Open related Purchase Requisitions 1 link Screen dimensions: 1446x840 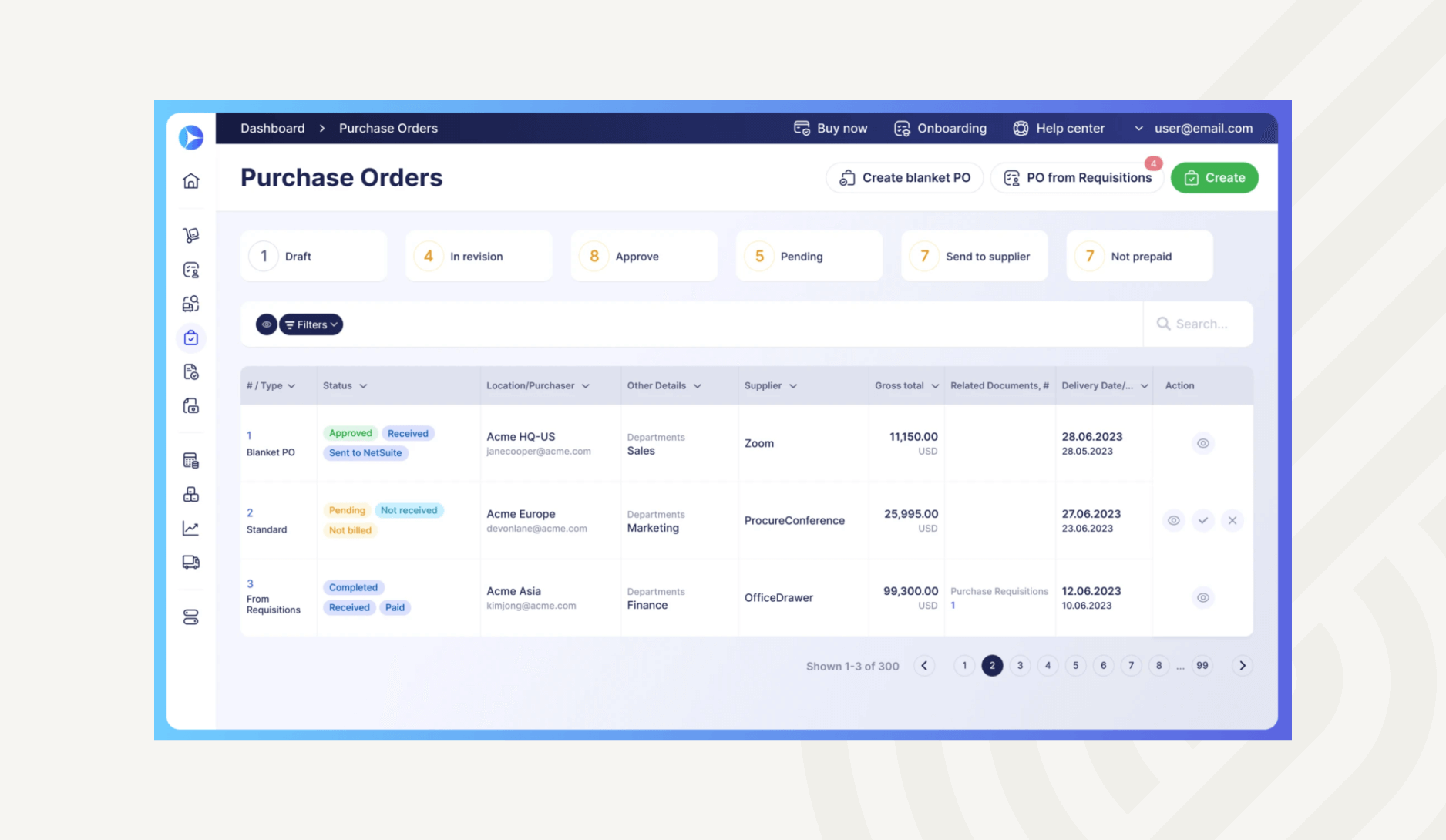(x=953, y=605)
